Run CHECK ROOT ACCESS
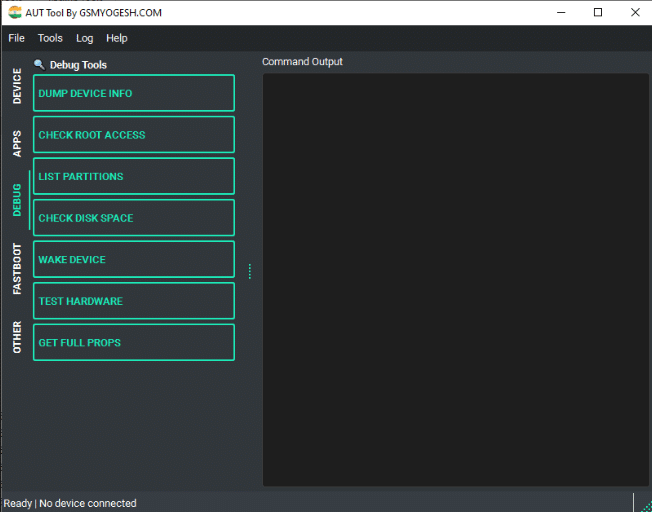 pyautogui.click(x=134, y=135)
